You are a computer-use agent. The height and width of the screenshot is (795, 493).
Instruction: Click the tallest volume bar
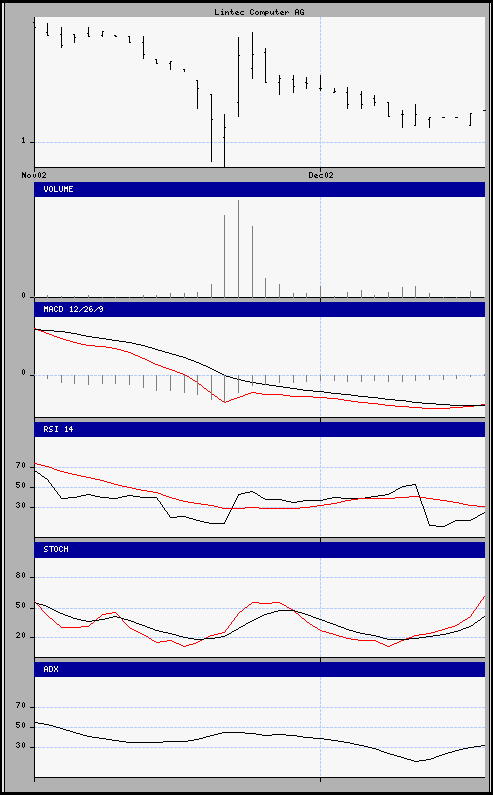pos(238,248)
